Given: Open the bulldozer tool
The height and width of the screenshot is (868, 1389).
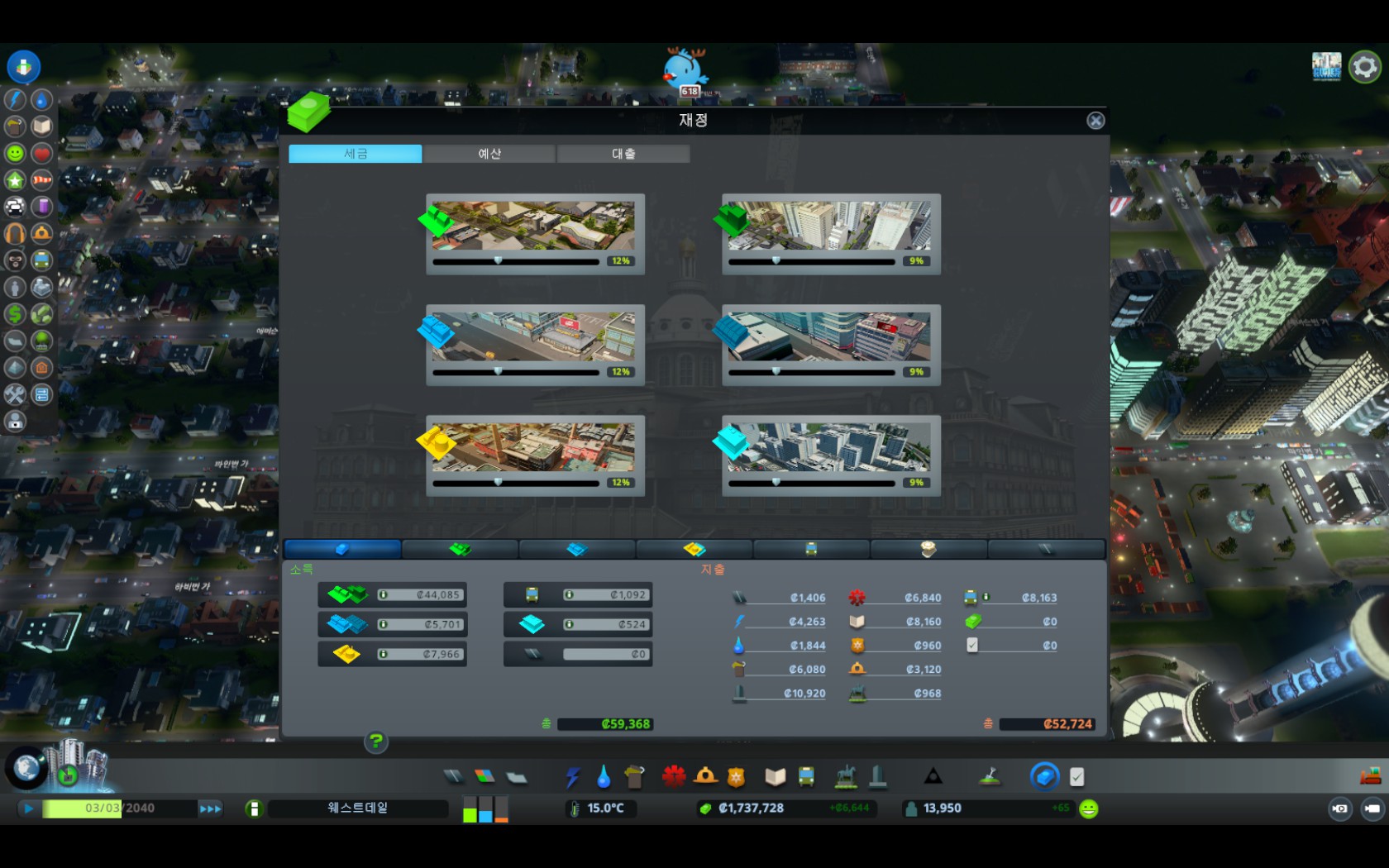Looking at the screenshot, I should 1371,775.
